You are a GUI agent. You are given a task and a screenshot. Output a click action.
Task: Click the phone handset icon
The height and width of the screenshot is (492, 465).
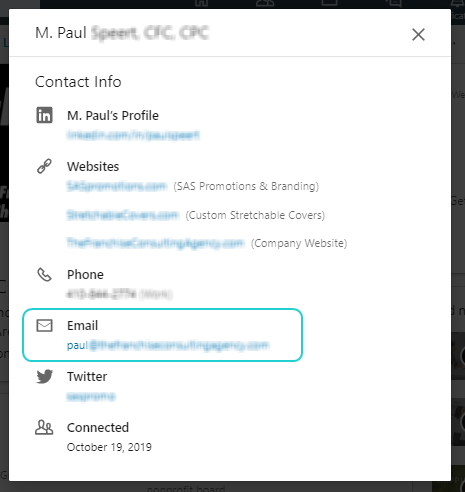pos(44,275)
